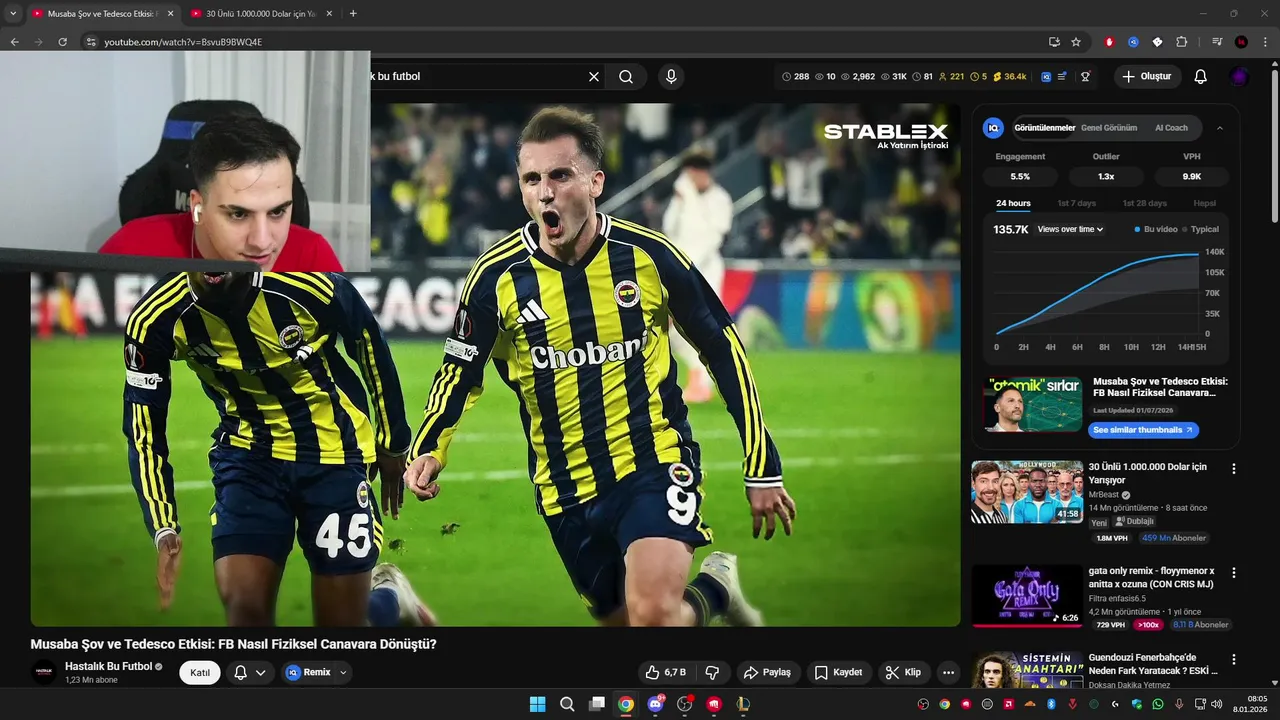Click the vidIQ list icon in the stats bar
This screenshot has width=1280, height=720.
[1062, 76]
